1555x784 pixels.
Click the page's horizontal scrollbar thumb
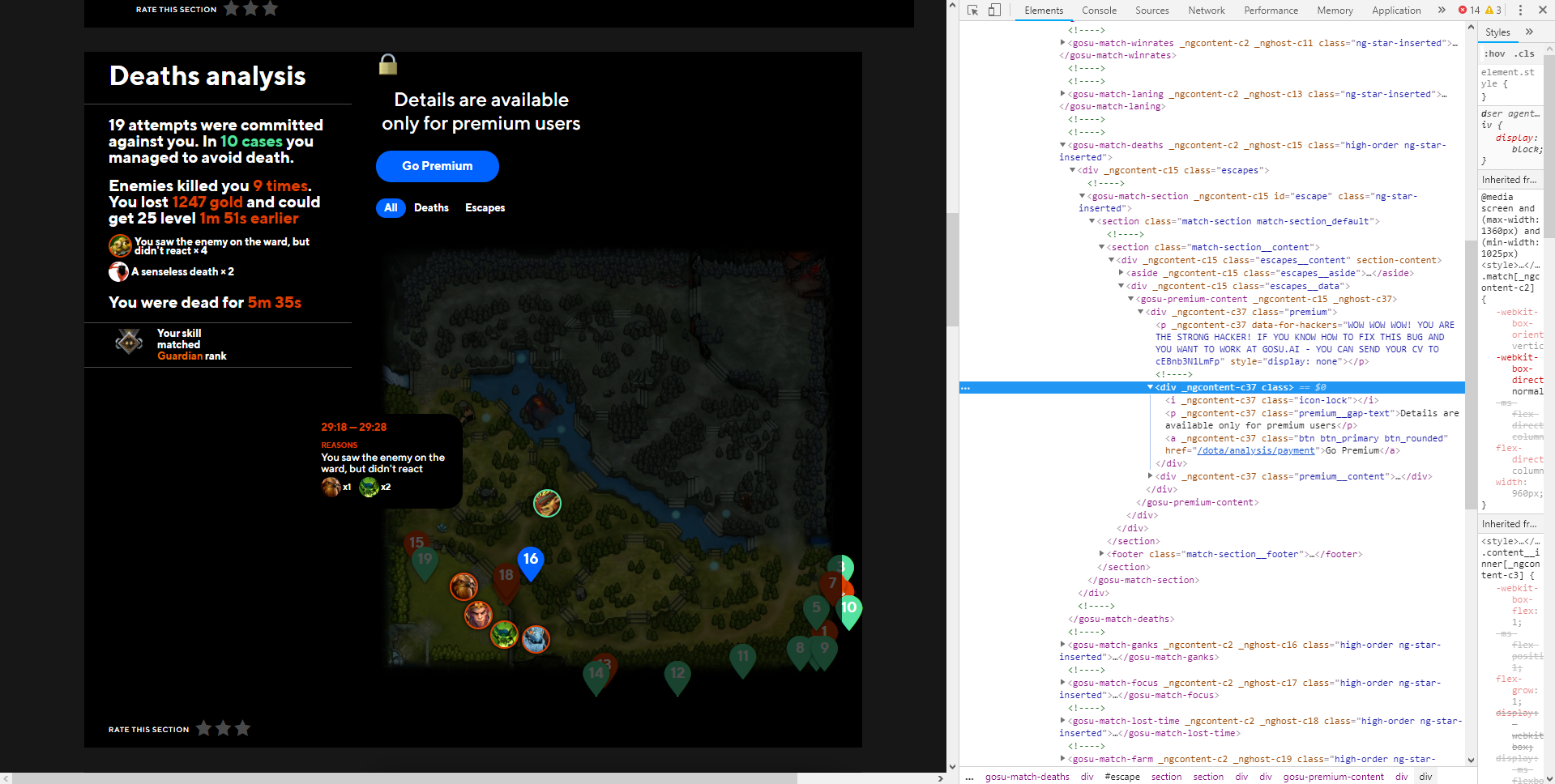(x=405, y=778)
